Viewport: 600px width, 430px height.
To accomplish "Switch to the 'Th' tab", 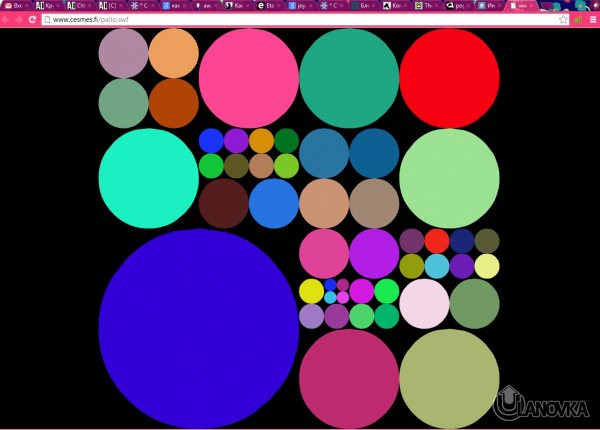I will [x=426, y=5].
